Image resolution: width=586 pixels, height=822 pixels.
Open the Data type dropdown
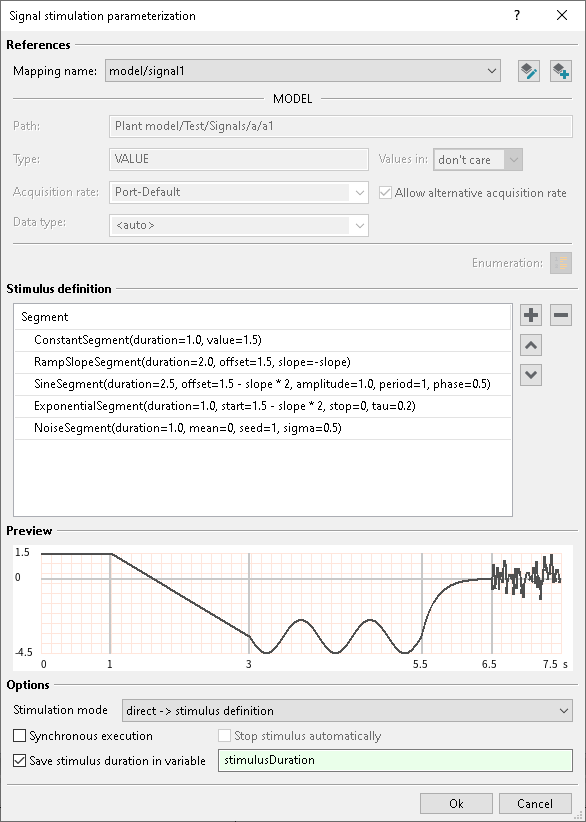[238, 225]
